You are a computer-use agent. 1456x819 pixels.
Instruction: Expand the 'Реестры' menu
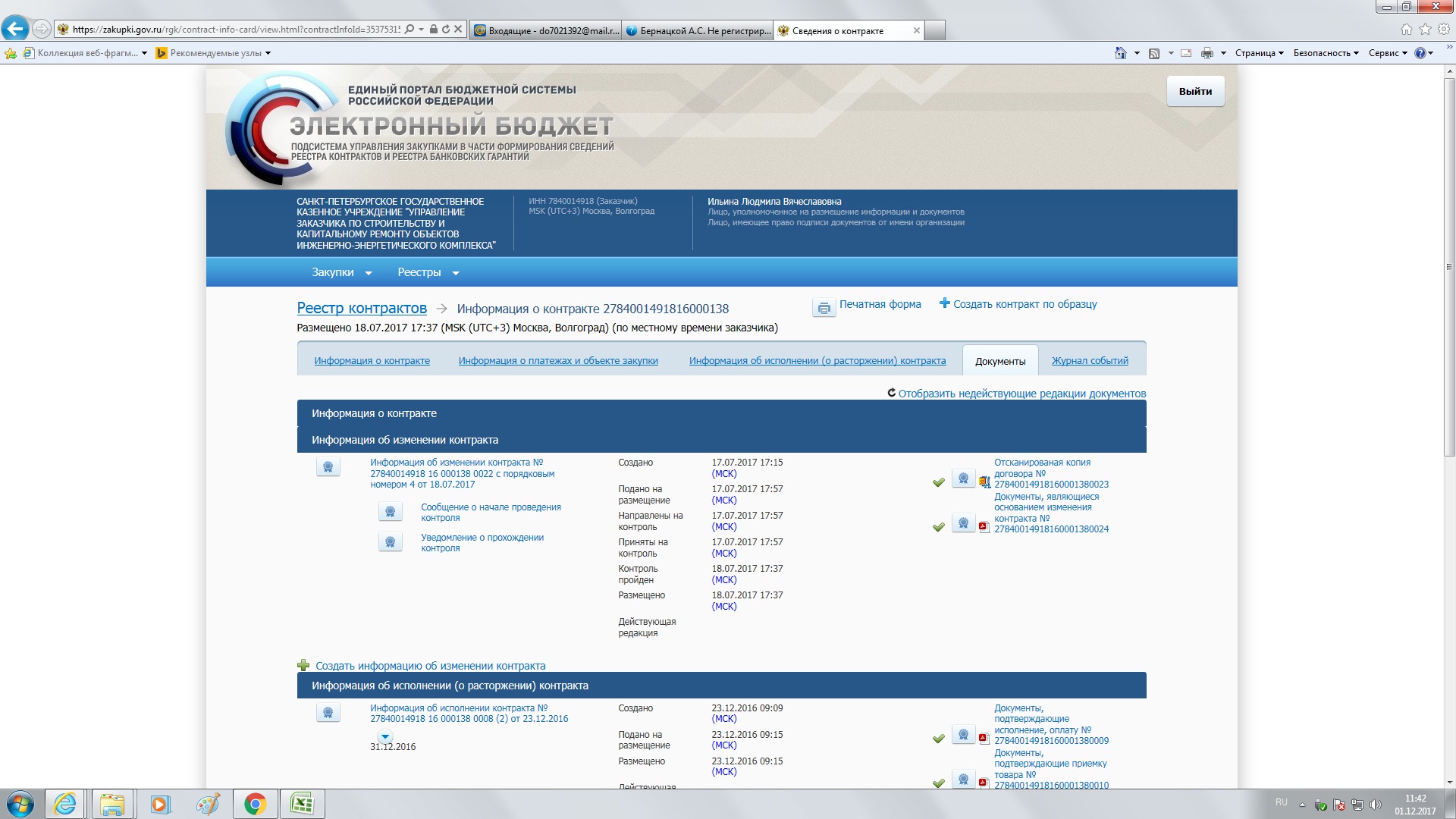pyautogui.click(x=428, y=272)
